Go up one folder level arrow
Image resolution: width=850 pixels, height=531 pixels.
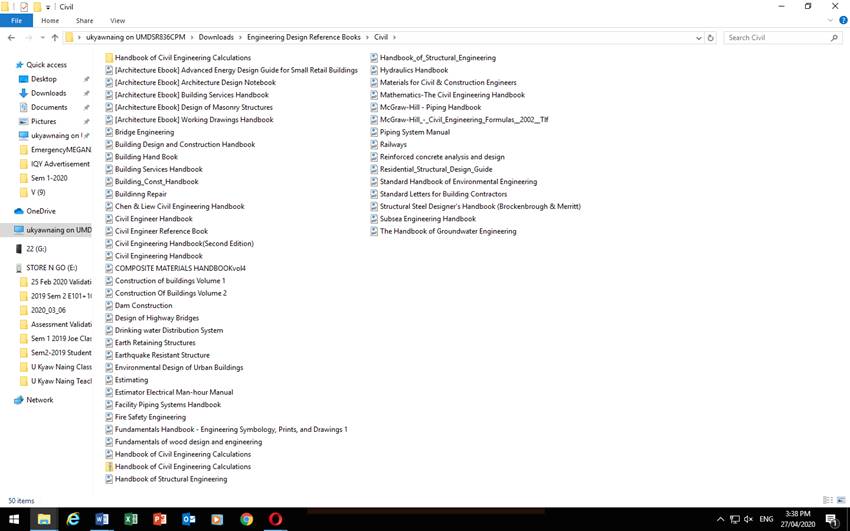pyautogui.click(x=55, y=37)
